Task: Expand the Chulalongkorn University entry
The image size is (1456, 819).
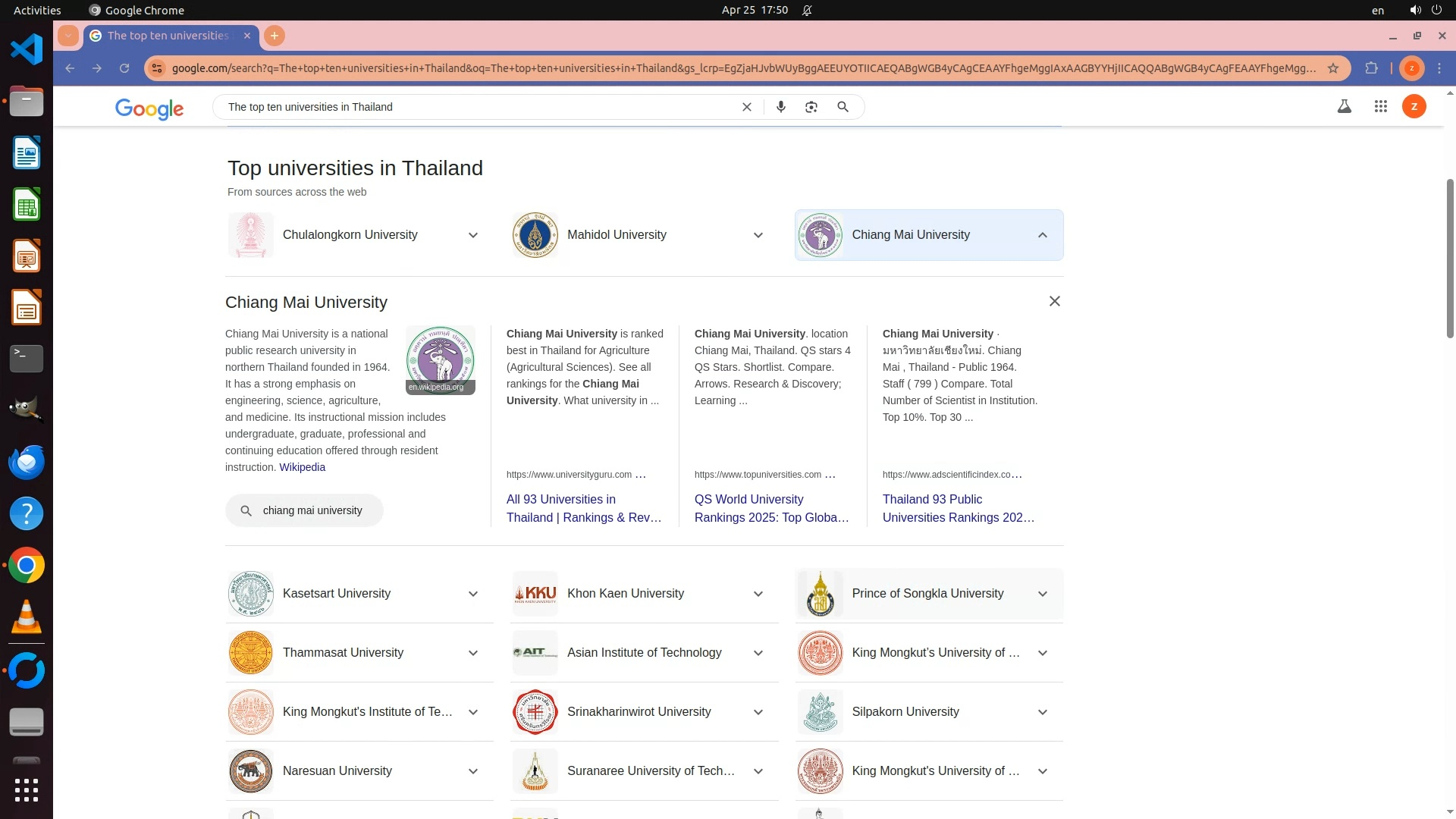Action: point(472,235)
